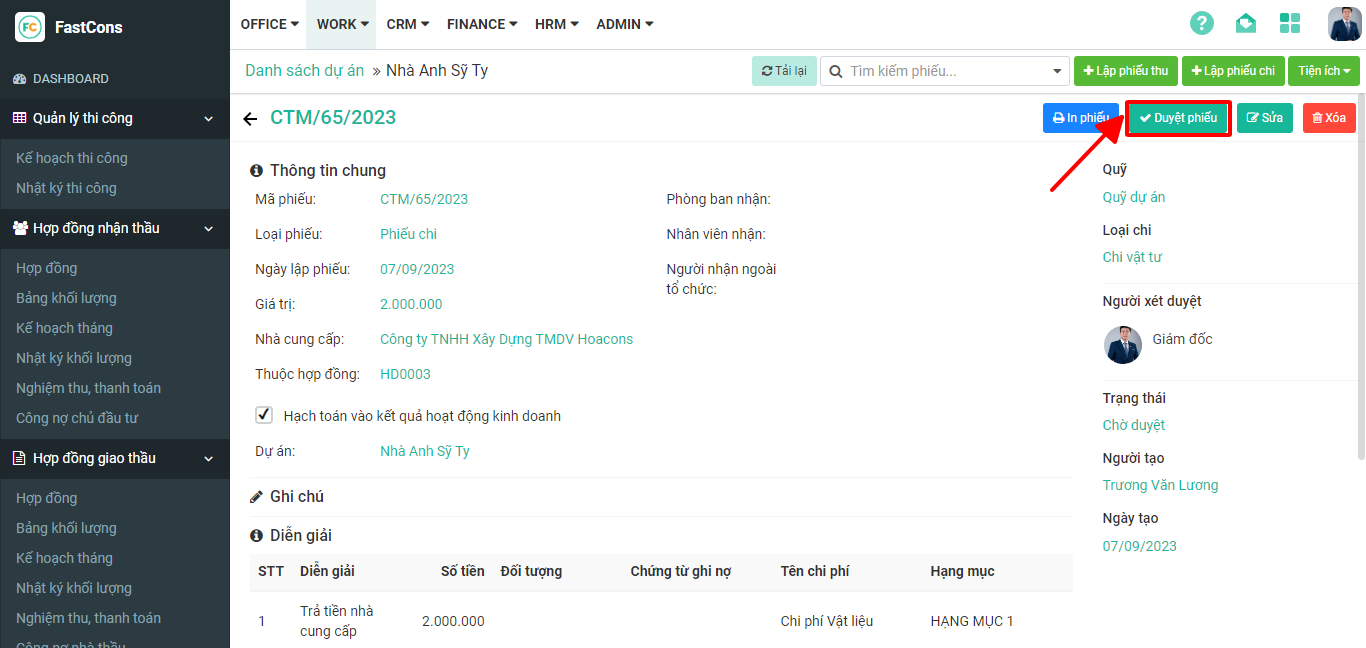
Task: Click the Duyệt phiếu approve button
Action: [1178, 118]
